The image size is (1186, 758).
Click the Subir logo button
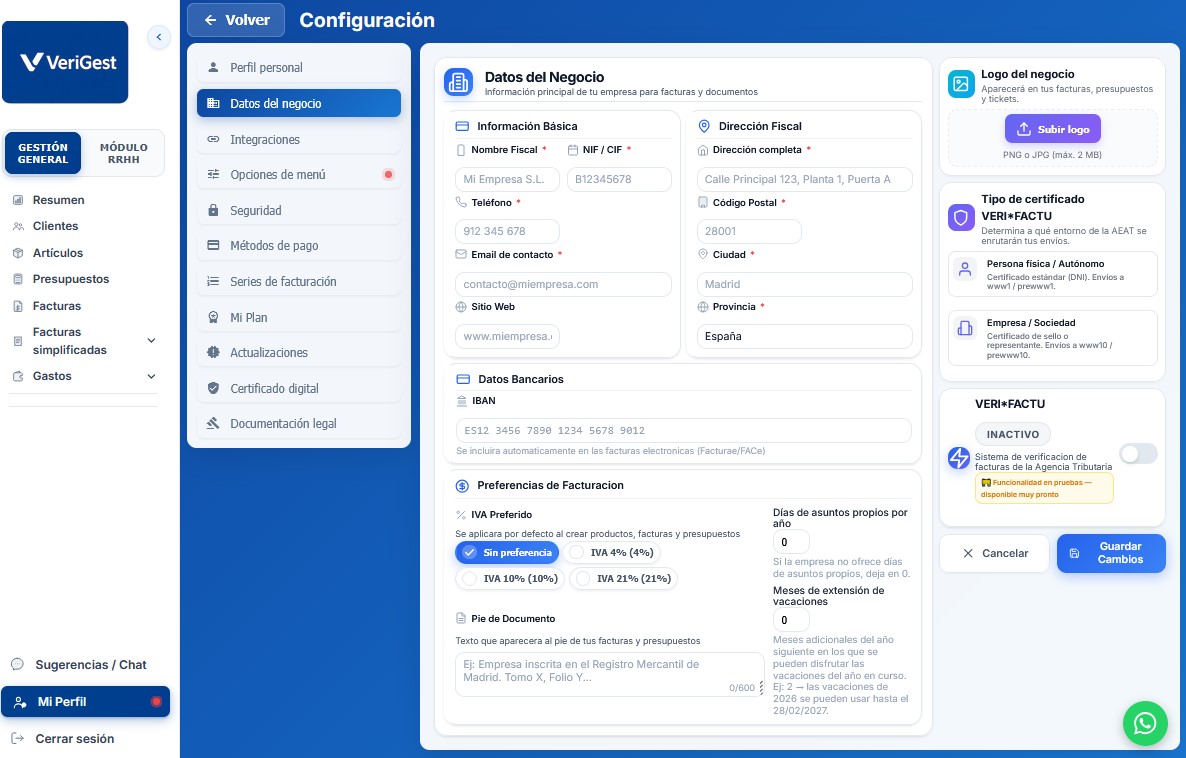click(1052, 129)
